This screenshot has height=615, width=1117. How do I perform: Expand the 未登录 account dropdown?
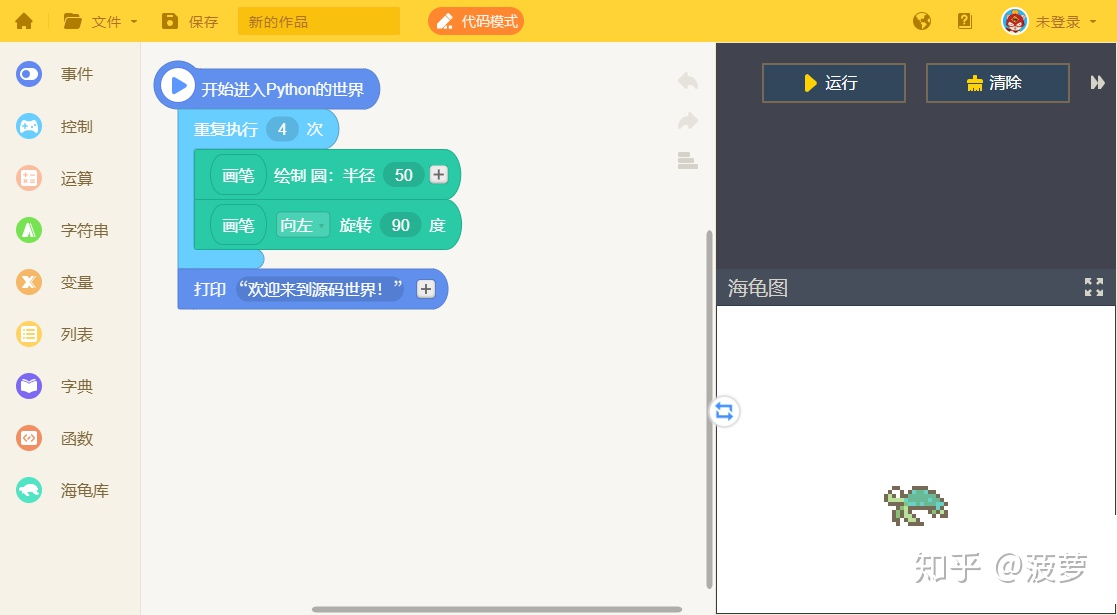point(1066,22)
